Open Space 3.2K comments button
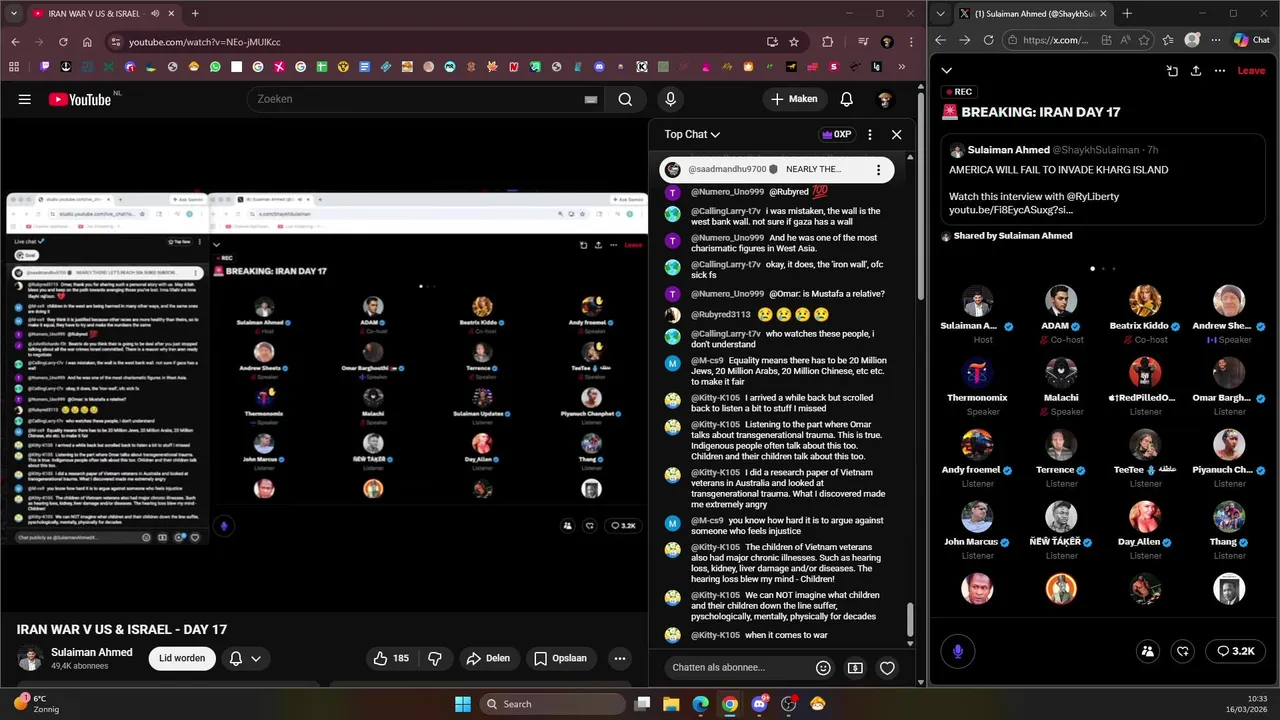Screen dimensions: 1280x720 click(x=1236, y=651)
